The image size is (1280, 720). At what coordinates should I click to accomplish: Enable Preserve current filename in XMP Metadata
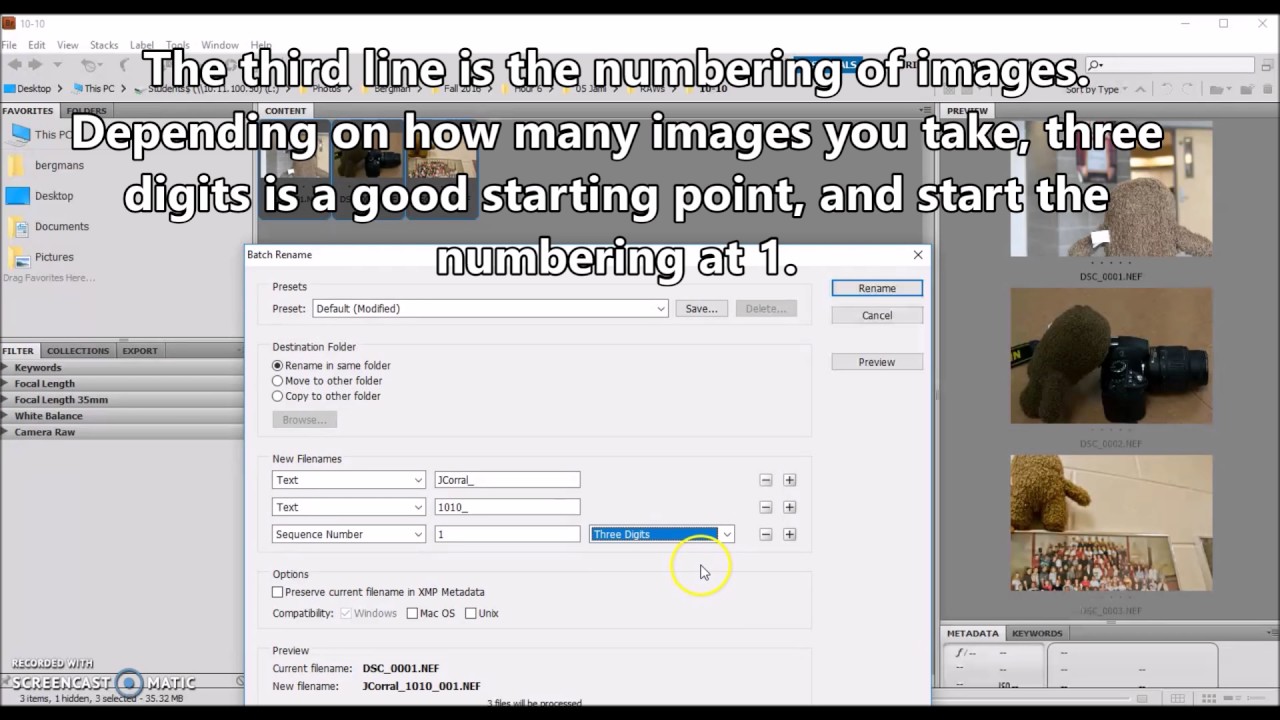tap(378, 592)
